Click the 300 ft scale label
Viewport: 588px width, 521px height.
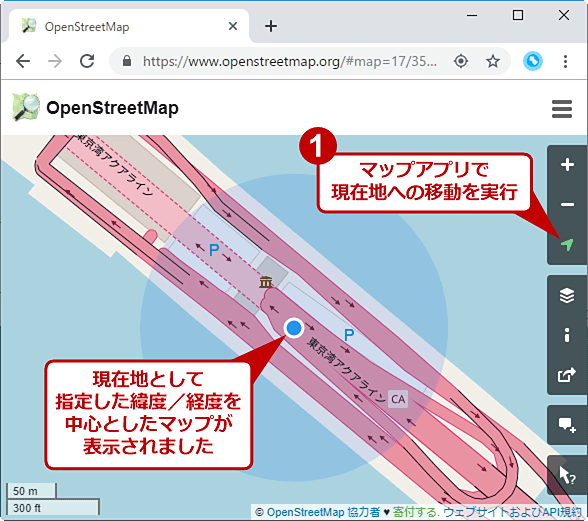coord(27,508)
